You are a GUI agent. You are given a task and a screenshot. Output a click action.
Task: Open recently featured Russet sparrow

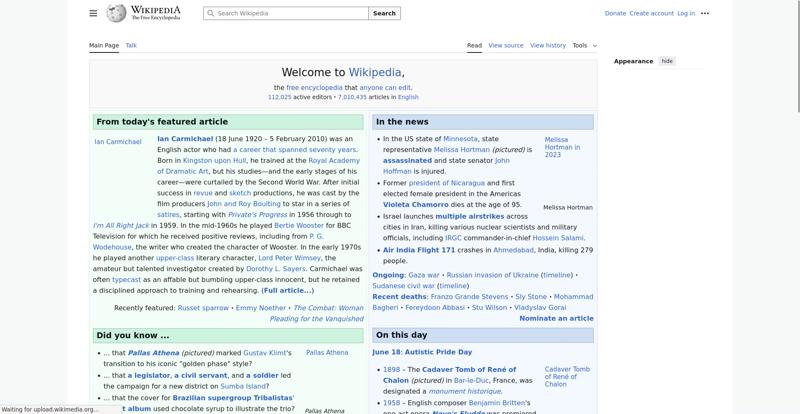pos(203,308)
